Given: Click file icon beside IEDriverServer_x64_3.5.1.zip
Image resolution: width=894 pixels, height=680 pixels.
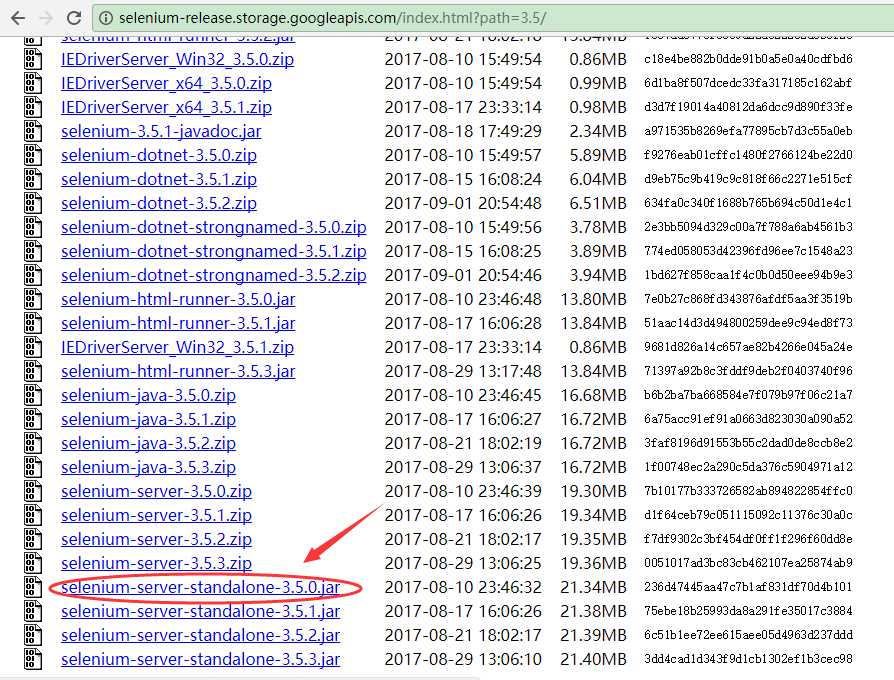Looking at the screenshot, I should pyautogui.click(x=33, y=107).
